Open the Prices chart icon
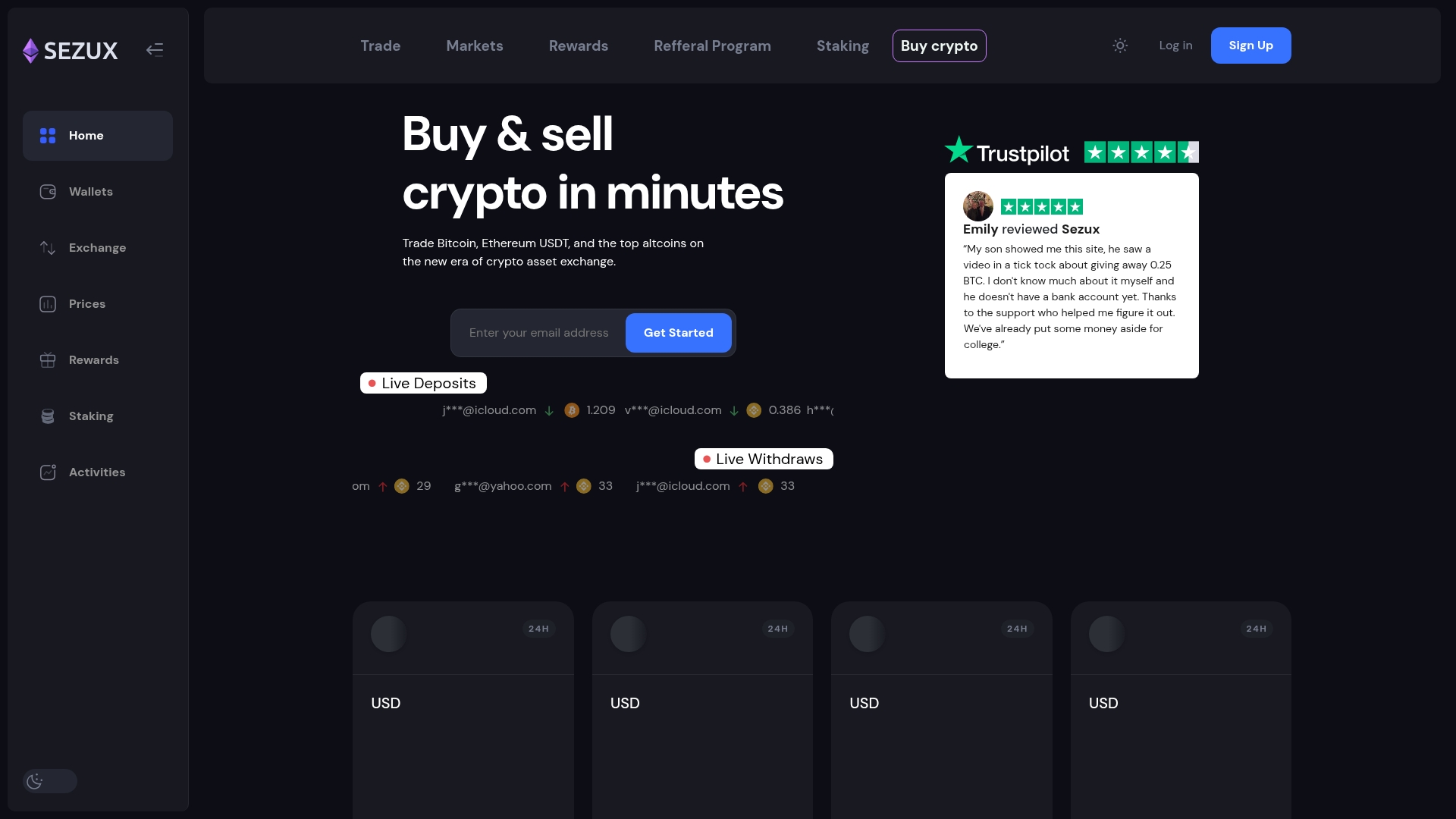 point(48,304)
